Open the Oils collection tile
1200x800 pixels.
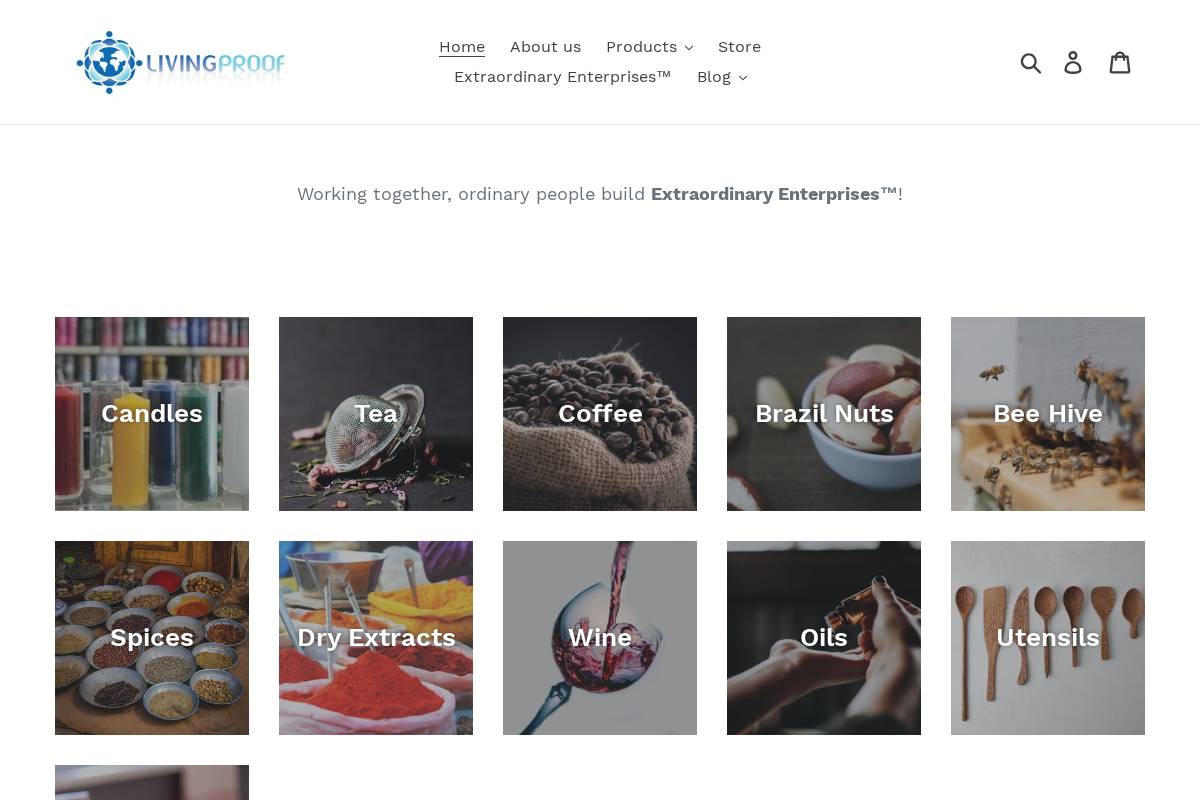click(x=824, y=638)
